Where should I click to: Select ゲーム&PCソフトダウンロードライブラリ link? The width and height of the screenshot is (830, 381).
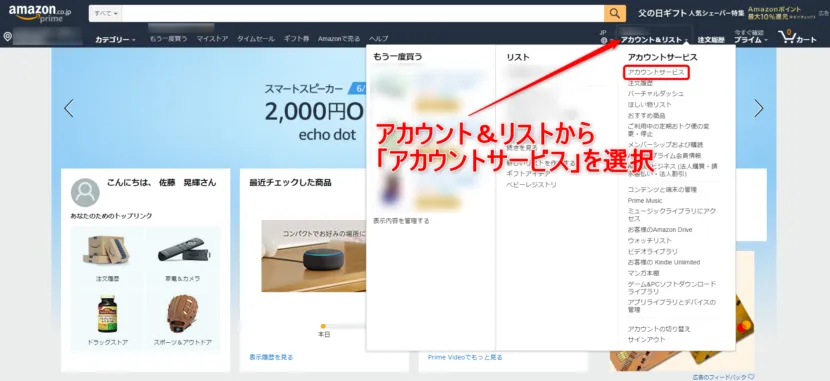coord(672,288)
